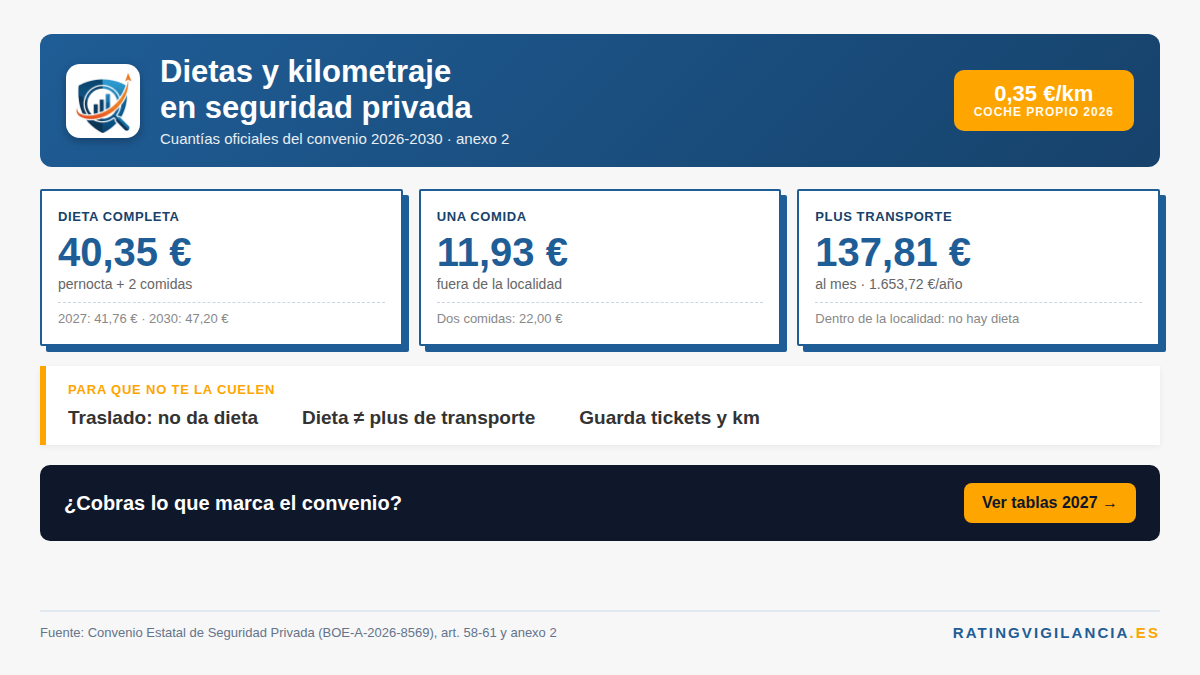The height and width of the screenshot is (675, 1200).
Task: Select the PLUS TRANSPORTE label
Action: [x=883, y=216]
